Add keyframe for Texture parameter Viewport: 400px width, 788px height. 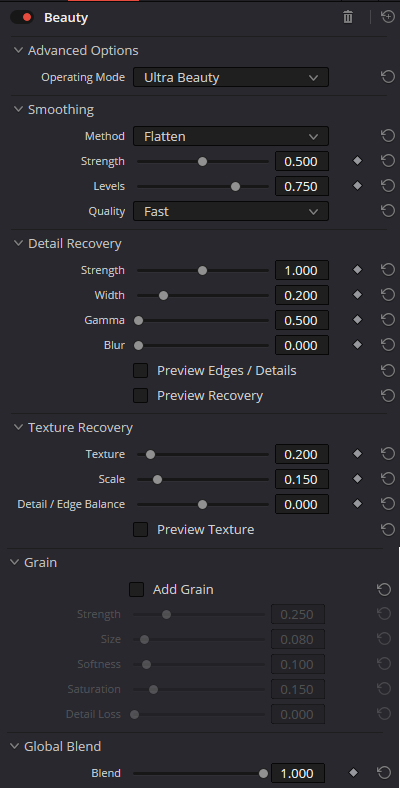tap(357, 454)
